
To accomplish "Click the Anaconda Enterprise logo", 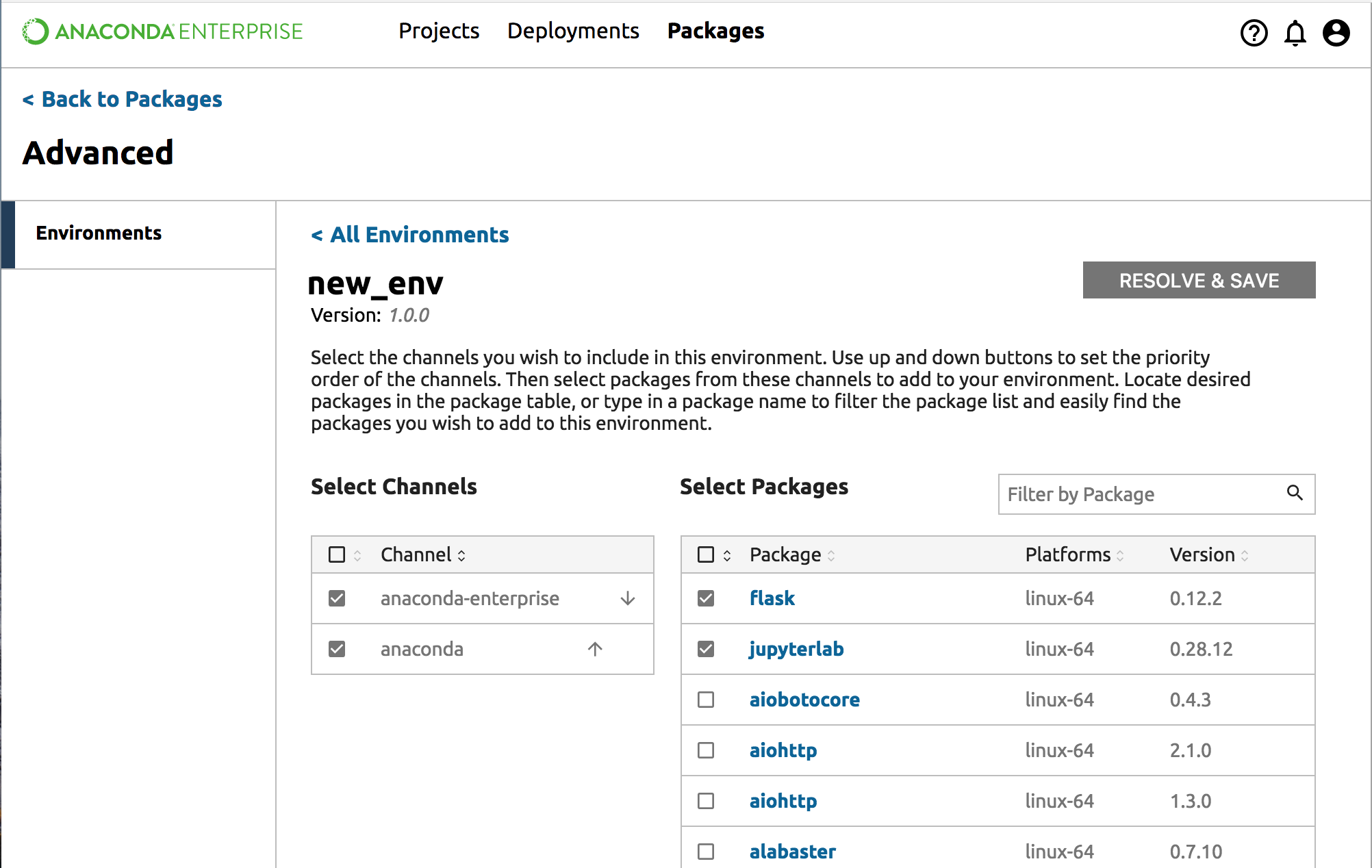I will (x=162, y=31).
